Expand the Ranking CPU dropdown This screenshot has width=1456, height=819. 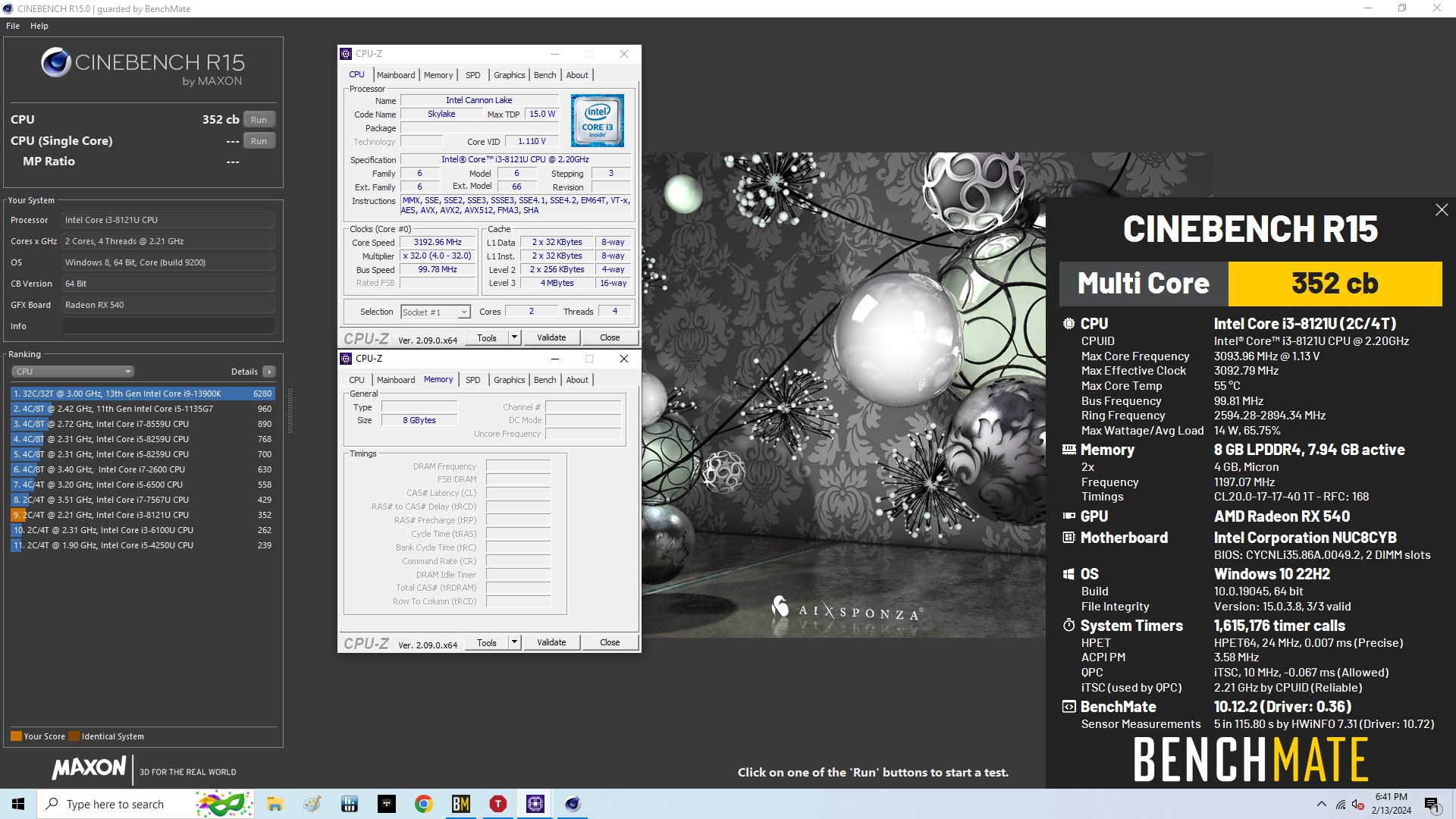click(x=73, y=372)
